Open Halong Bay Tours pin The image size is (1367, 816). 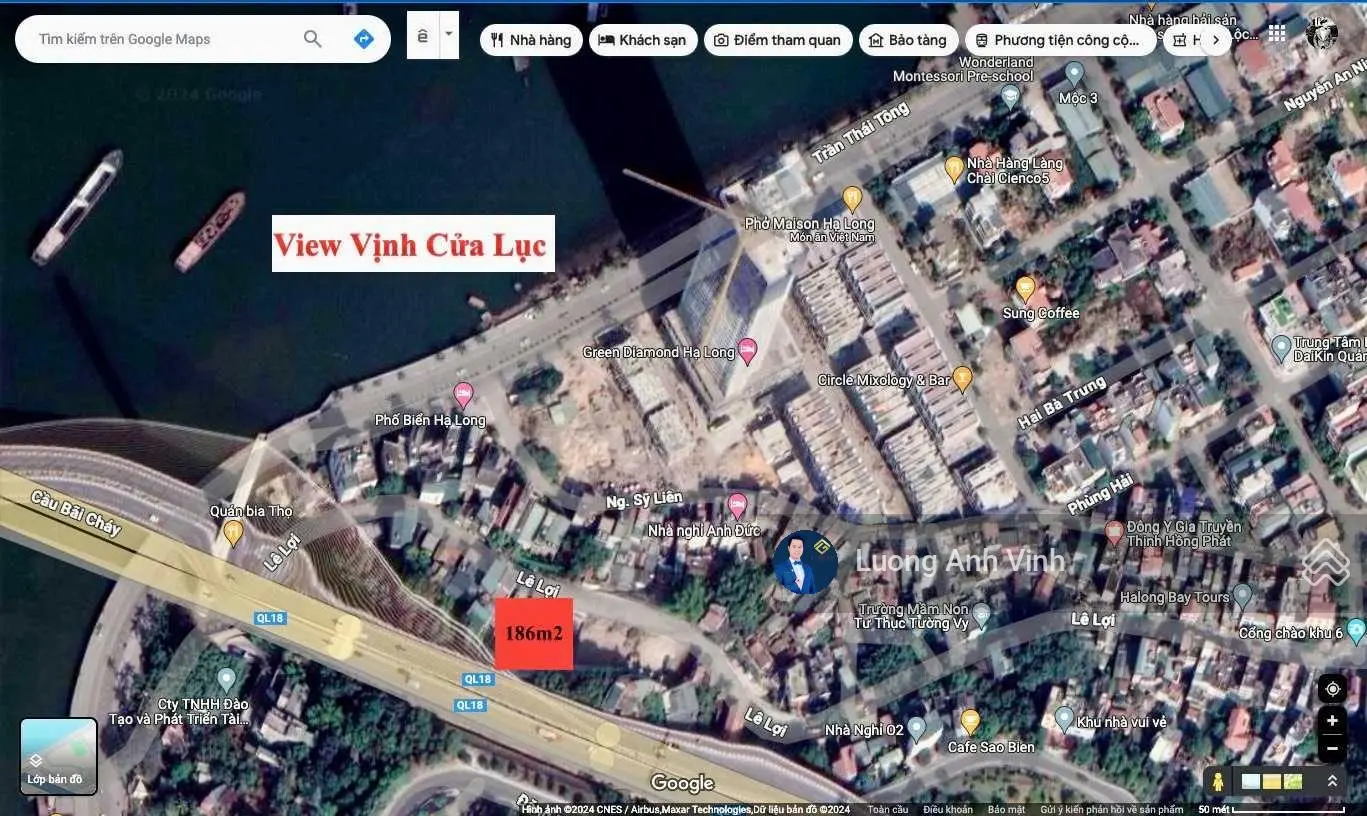1242,596
